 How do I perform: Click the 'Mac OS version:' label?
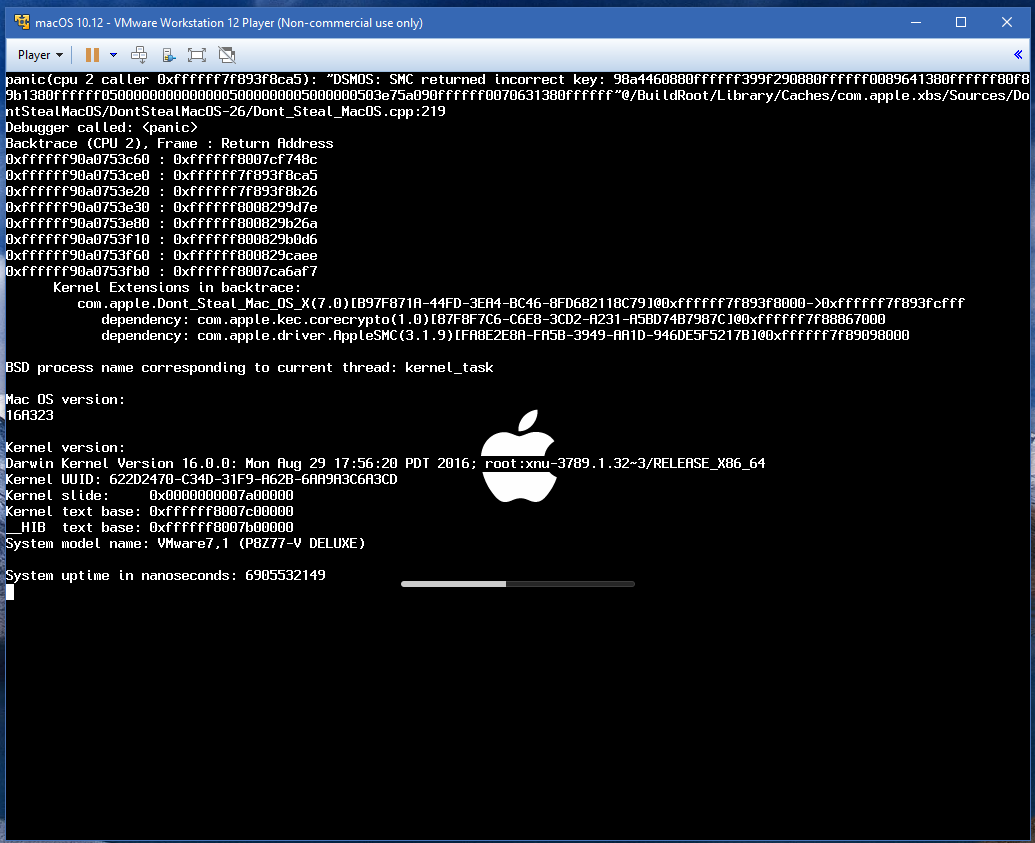click(65, 399)
